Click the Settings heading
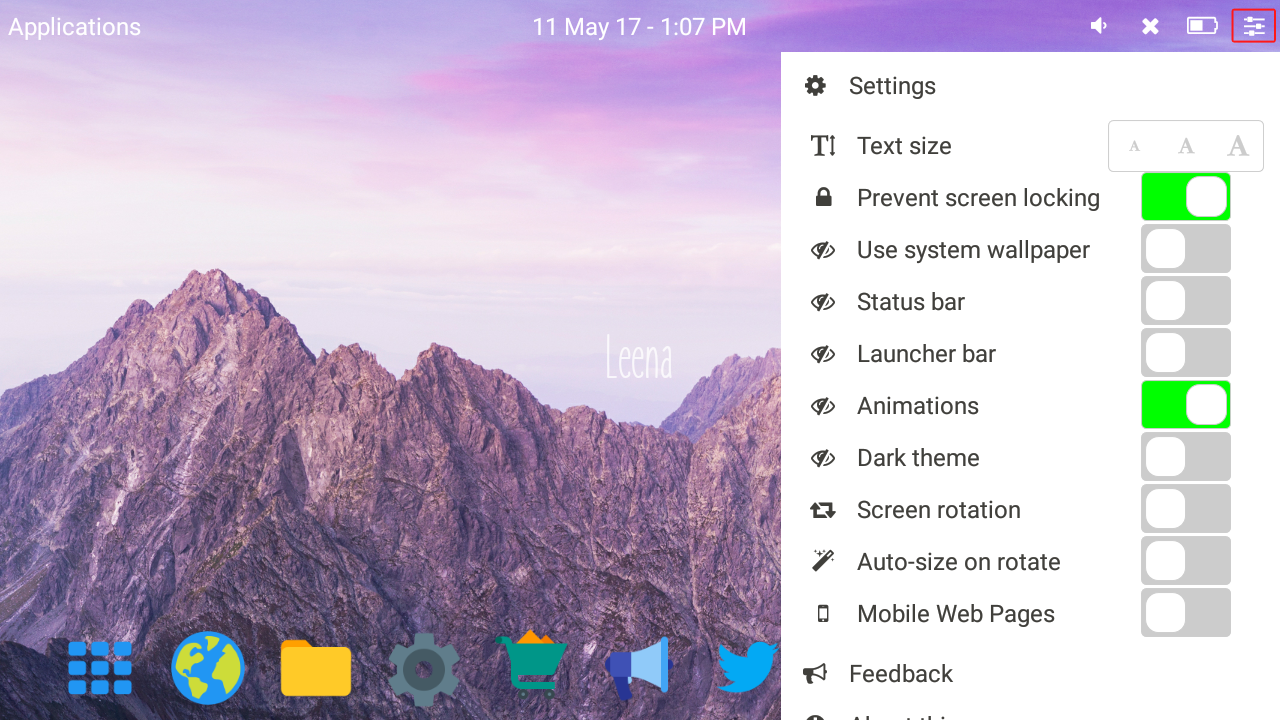The height and width of the screenshot is (720, 1280). pos(892,86)
